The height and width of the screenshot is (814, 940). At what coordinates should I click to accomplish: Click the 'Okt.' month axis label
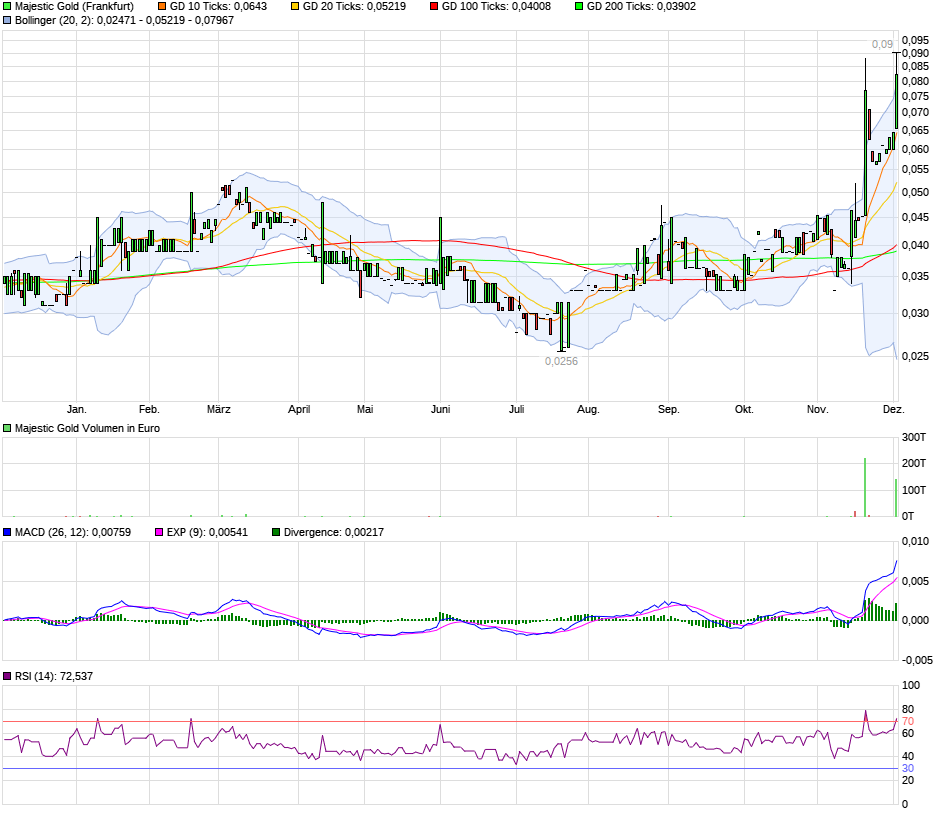tap(744, 409)
